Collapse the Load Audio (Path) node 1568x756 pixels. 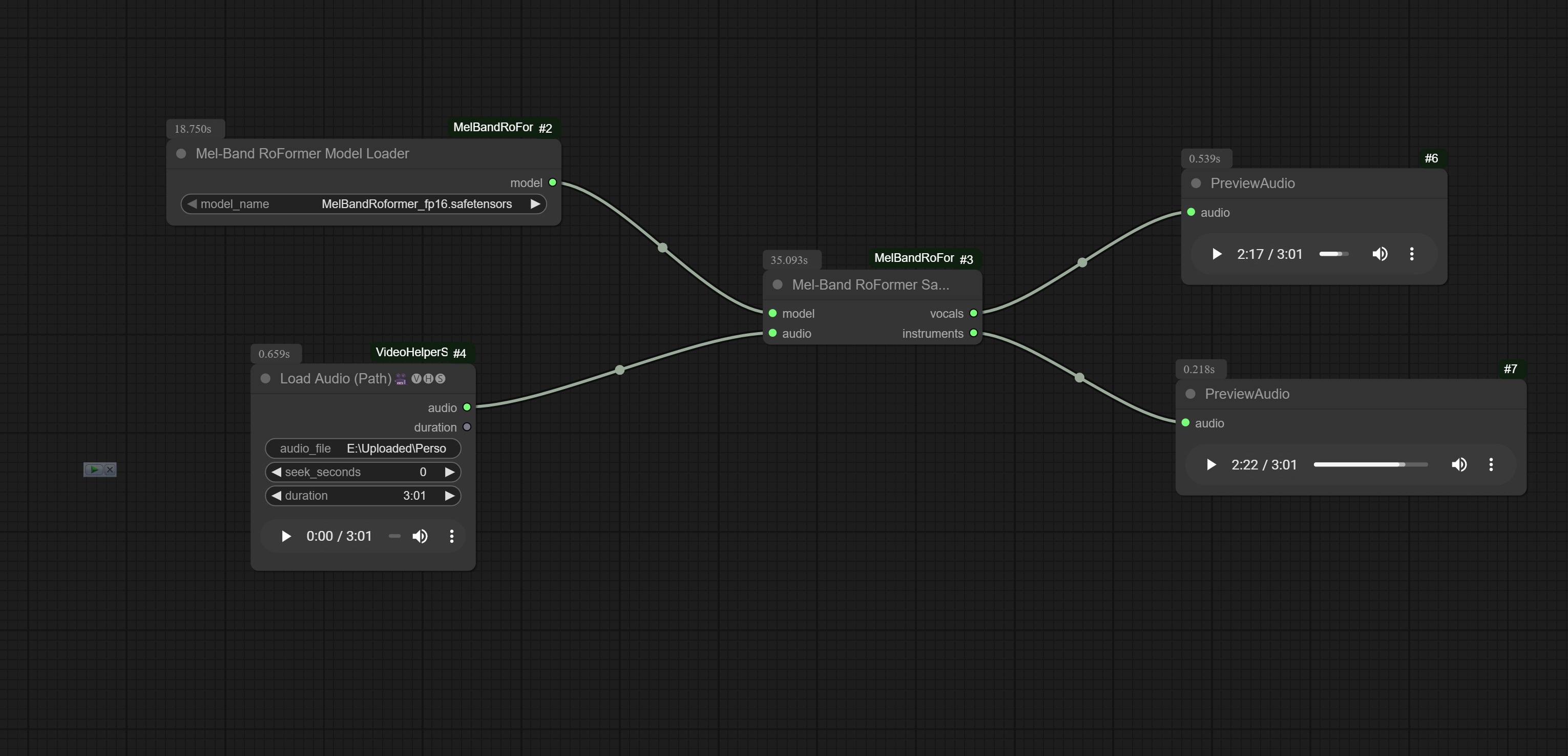pyautogui.click(x=265, y=378)
